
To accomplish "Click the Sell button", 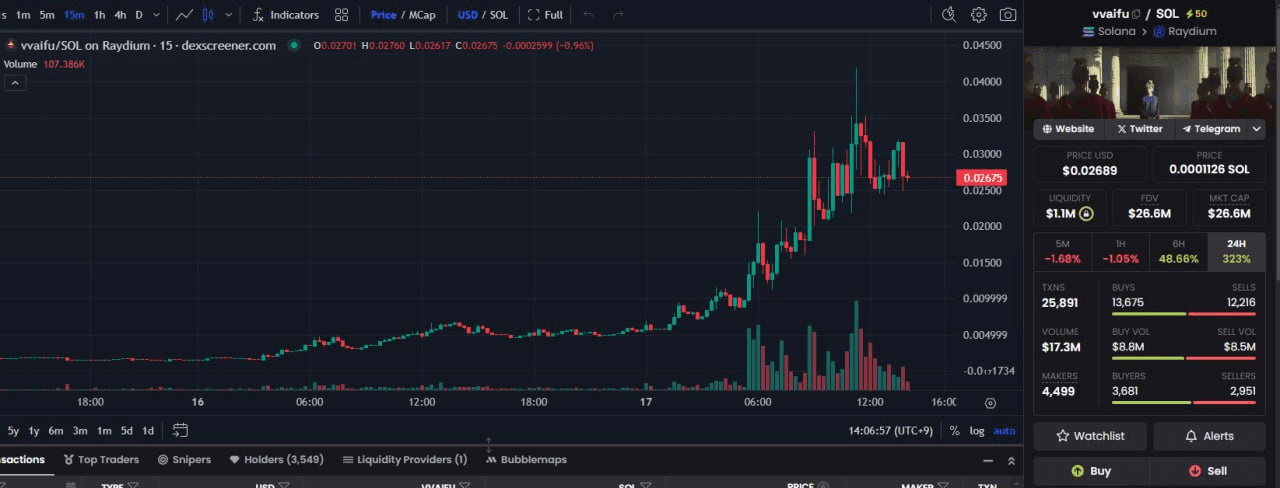I will (1208, 470).
